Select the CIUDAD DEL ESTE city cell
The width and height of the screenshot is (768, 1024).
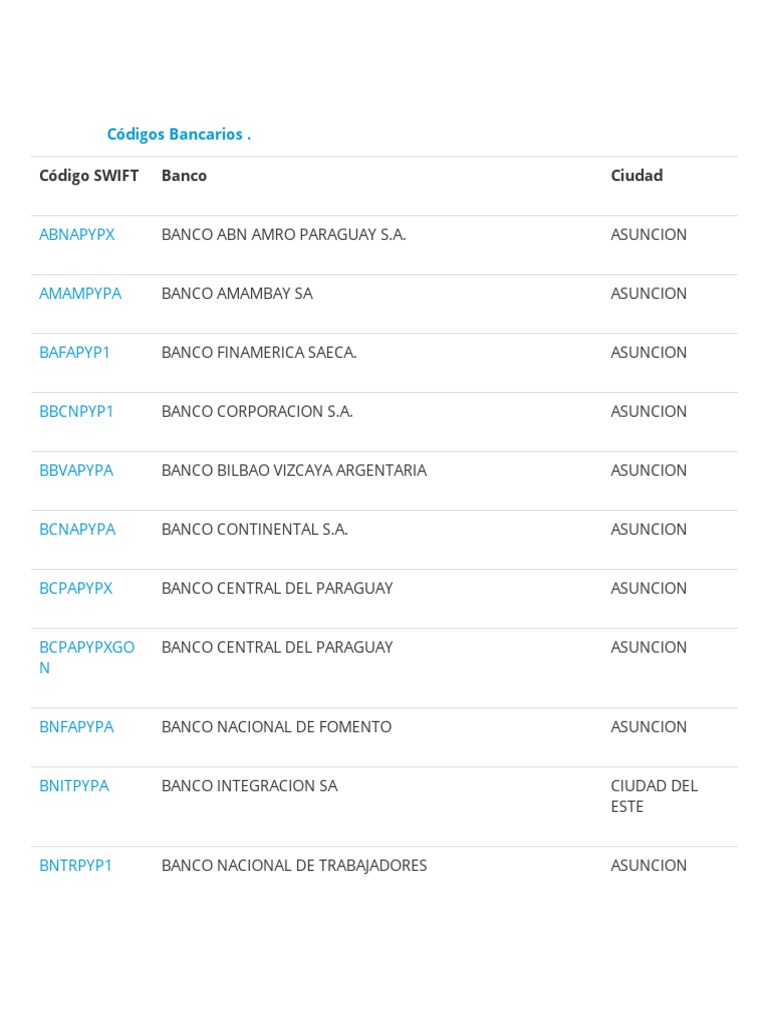pos(654,796)
